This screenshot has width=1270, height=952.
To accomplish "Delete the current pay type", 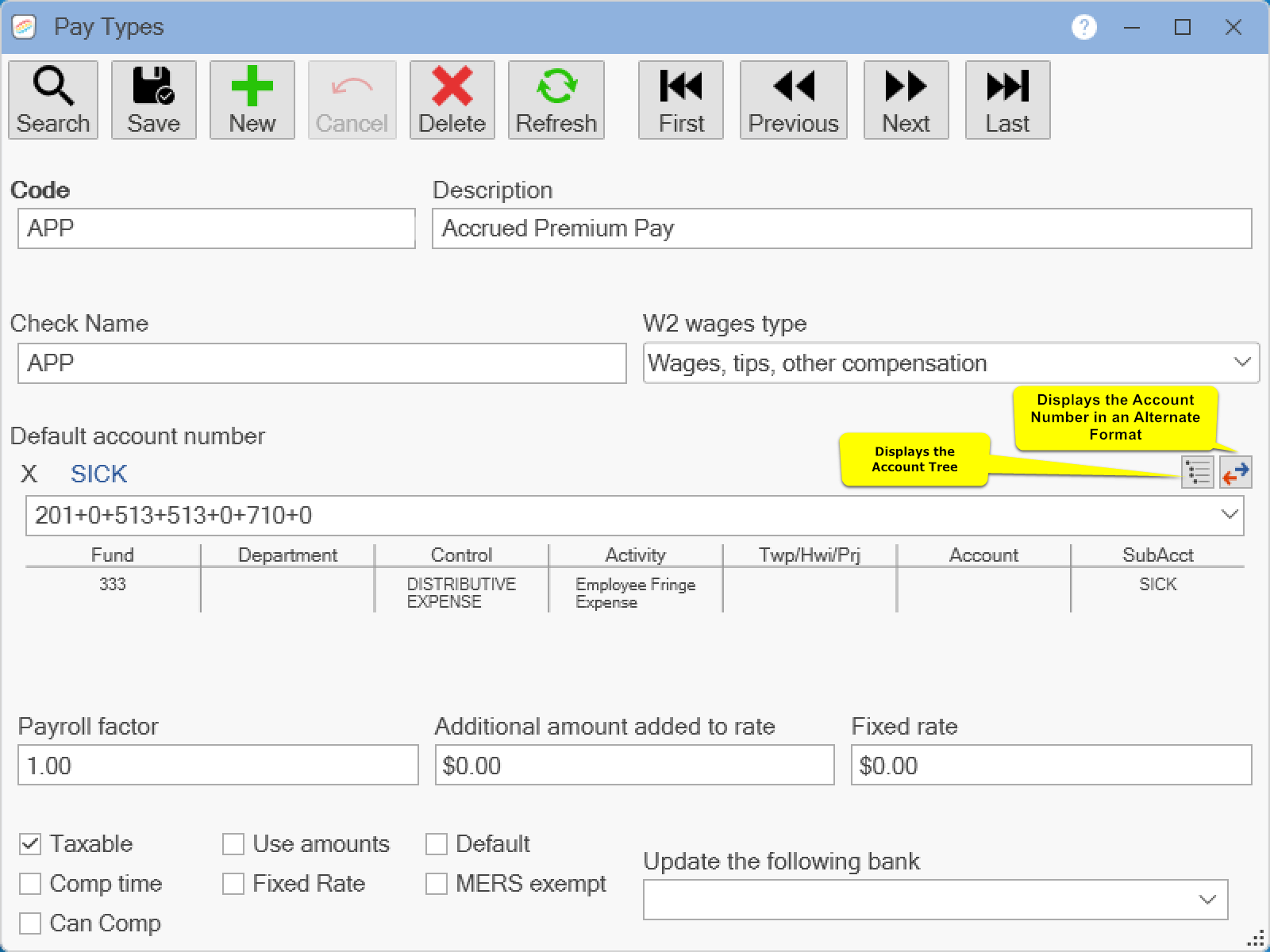I will click(452, 100).
